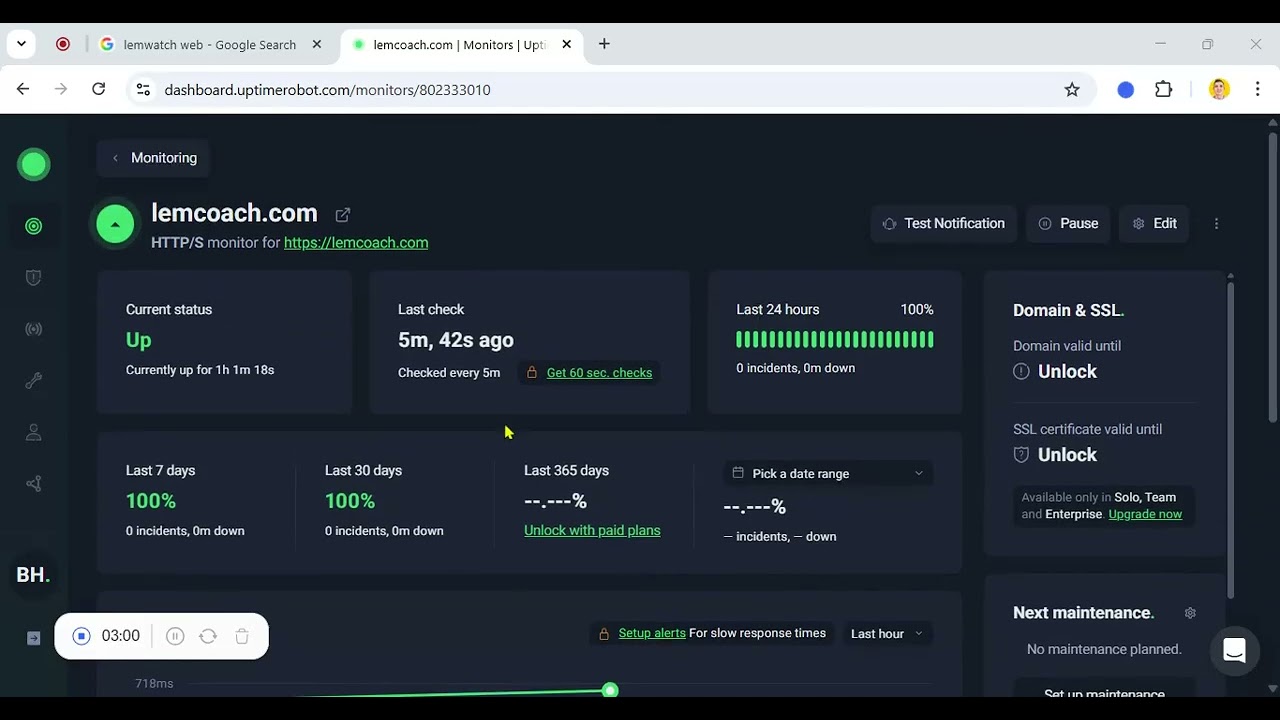Click Get 60 sec. checks link
Screen dimensions: 1280x720
click(599, 373)
